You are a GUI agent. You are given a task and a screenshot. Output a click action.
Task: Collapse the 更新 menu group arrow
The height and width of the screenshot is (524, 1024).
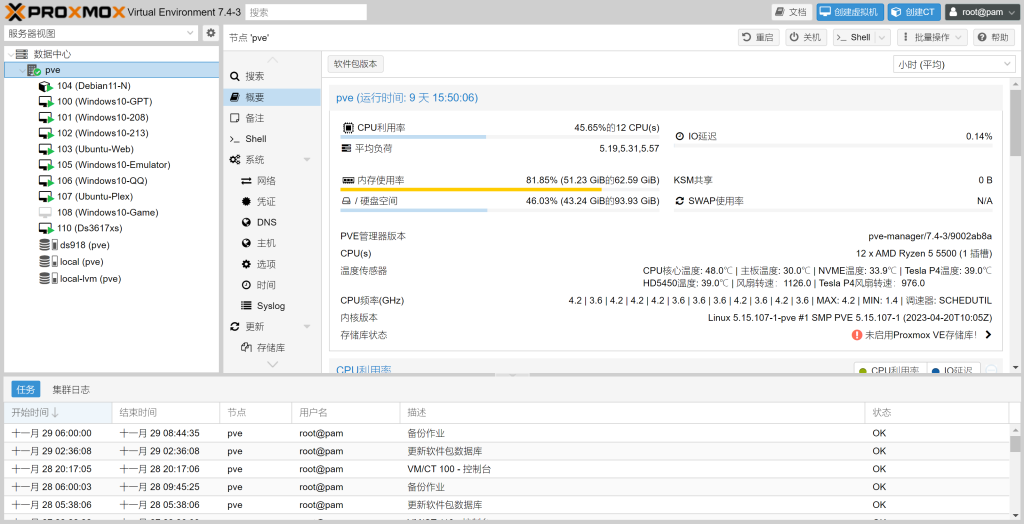pos(307,327)
